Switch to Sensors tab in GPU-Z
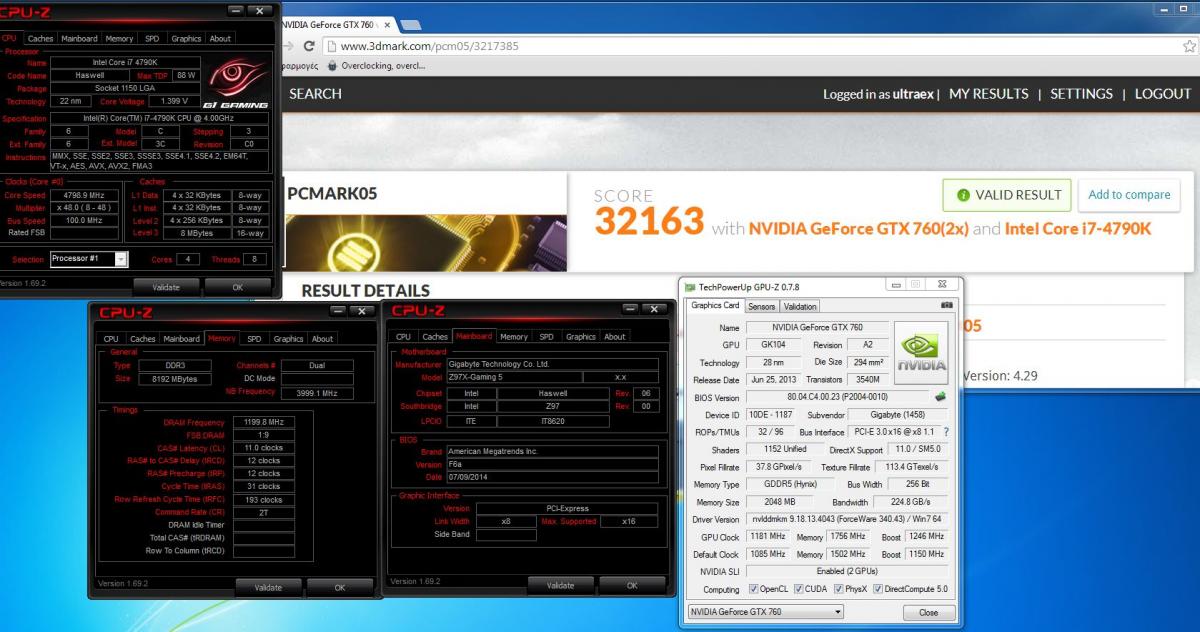The image size is (1200, 632). pos(761,306)
